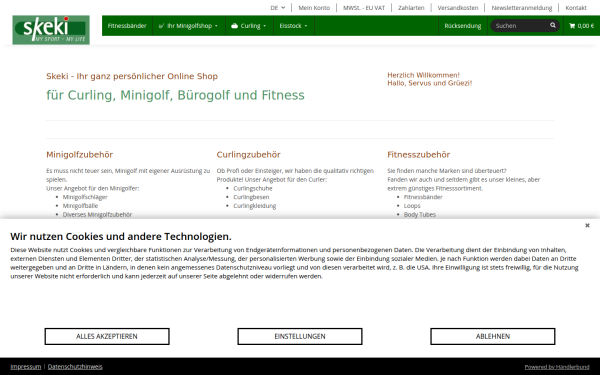Close the cookie banner with the X
The width and height of the screenshot is (600, 375).
click(x=587, y=225)
